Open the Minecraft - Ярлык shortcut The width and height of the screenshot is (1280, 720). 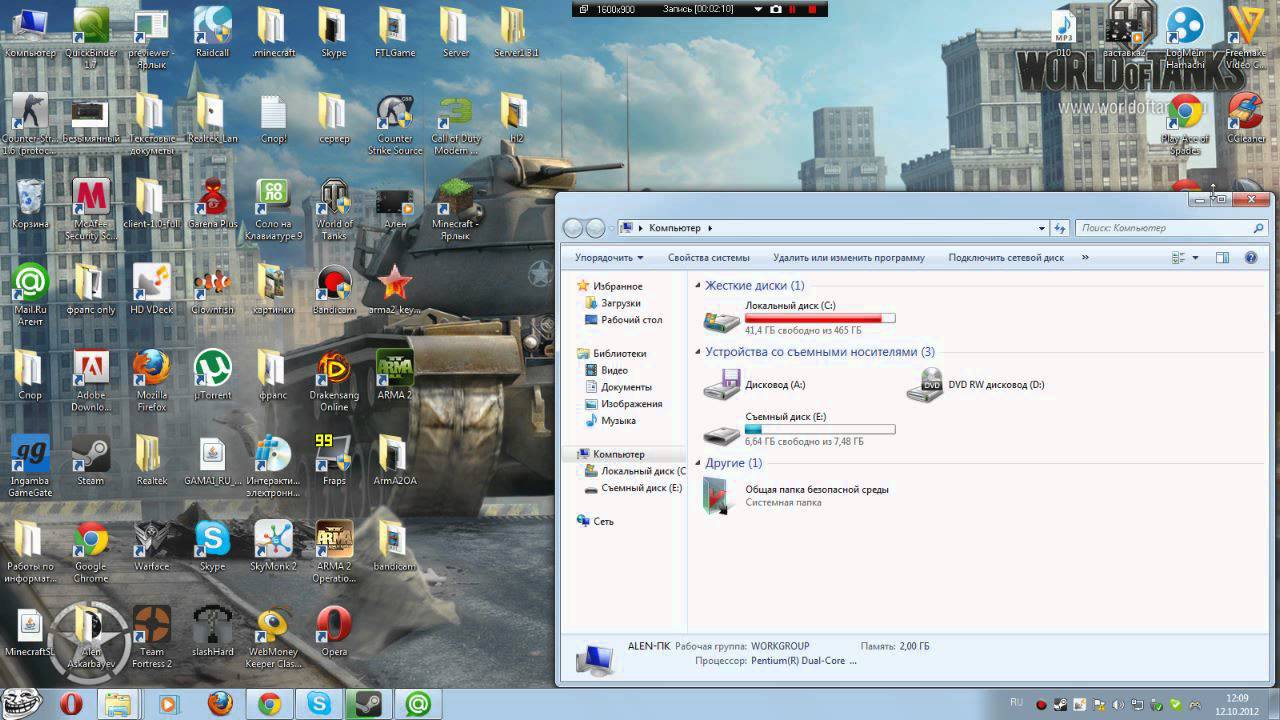coord(456,208)
